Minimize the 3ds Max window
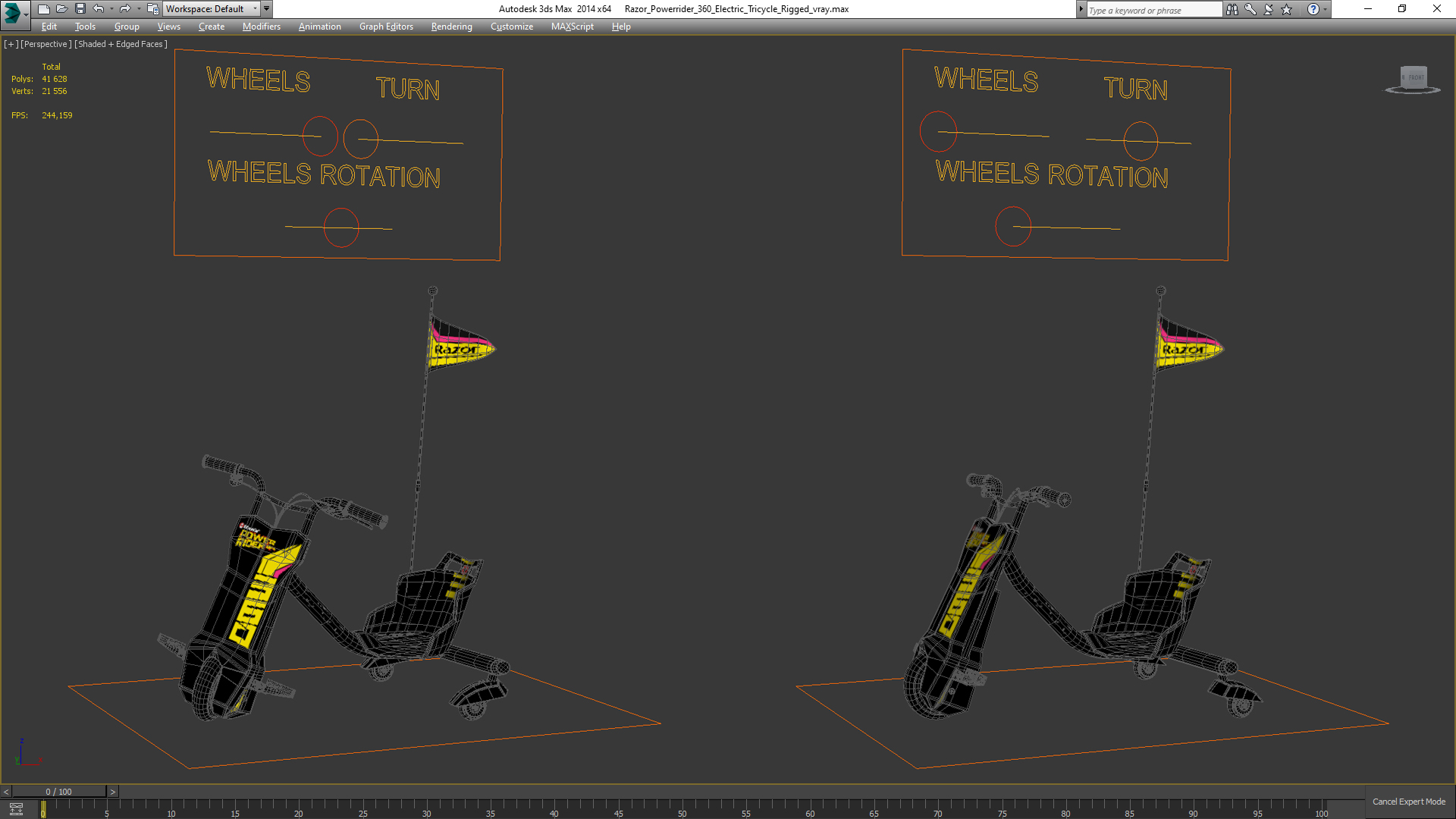This screenshot has height=819, width=1456. tap(1368, 9)
